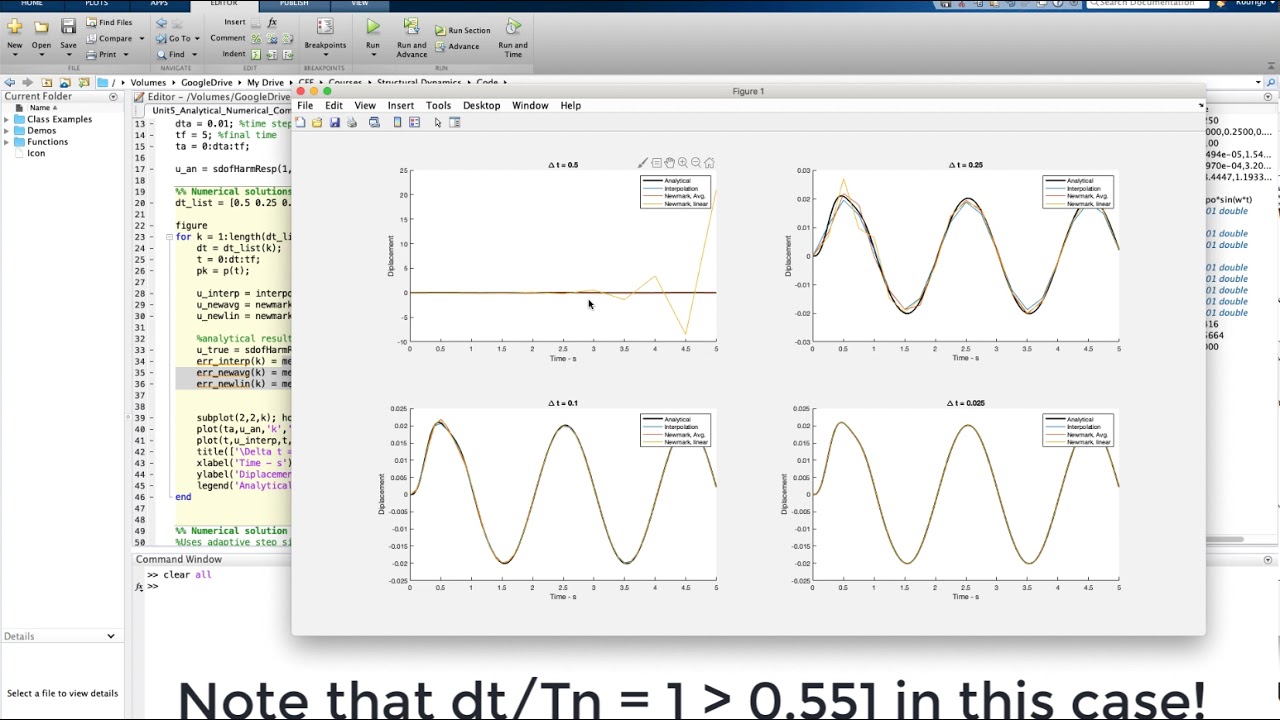Click the legend in the Δt = 0.25 plot
This screenshot has width=1280, height=720.
pos(1078,192)
